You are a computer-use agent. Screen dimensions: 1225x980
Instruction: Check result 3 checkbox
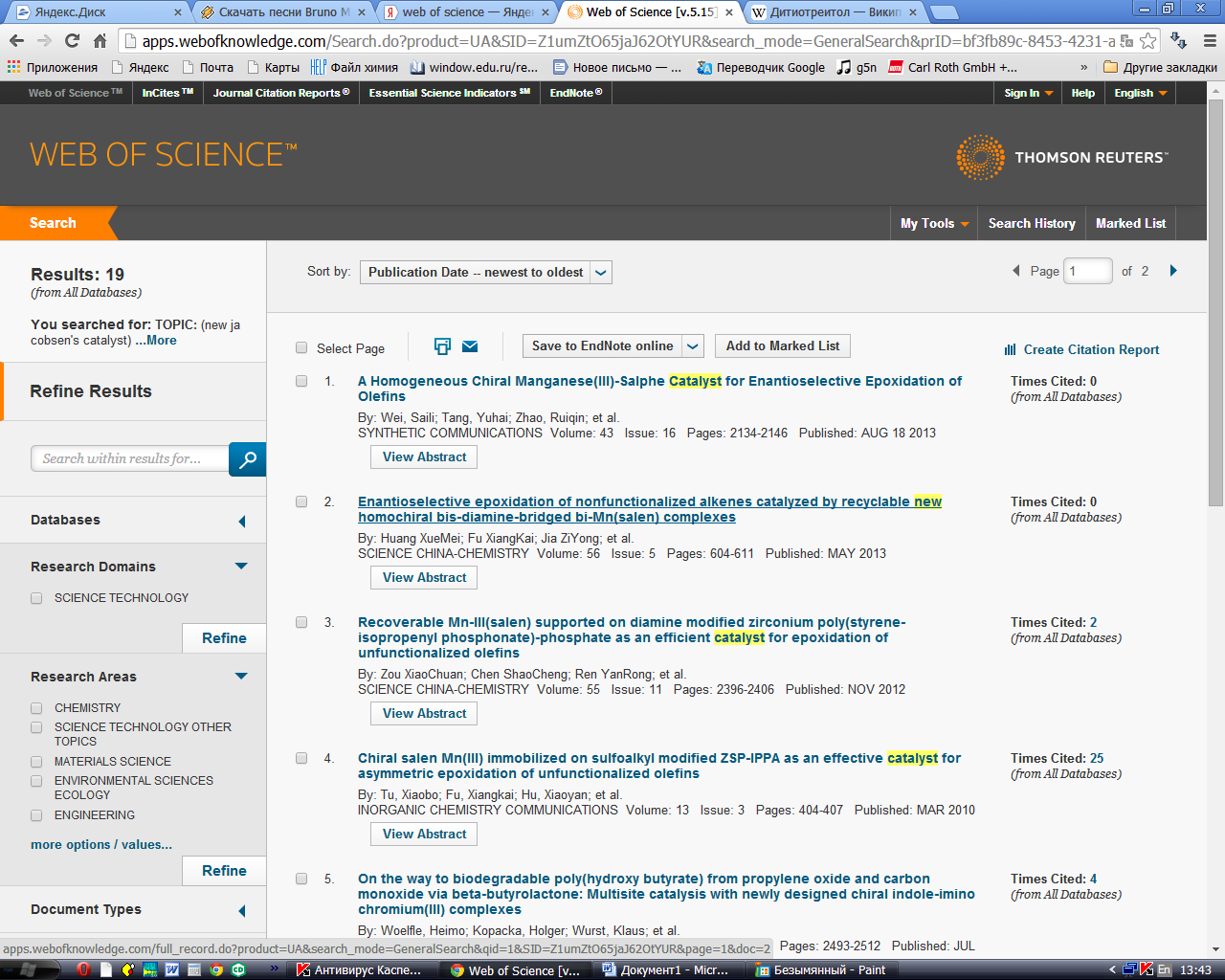tap(301, 622)
